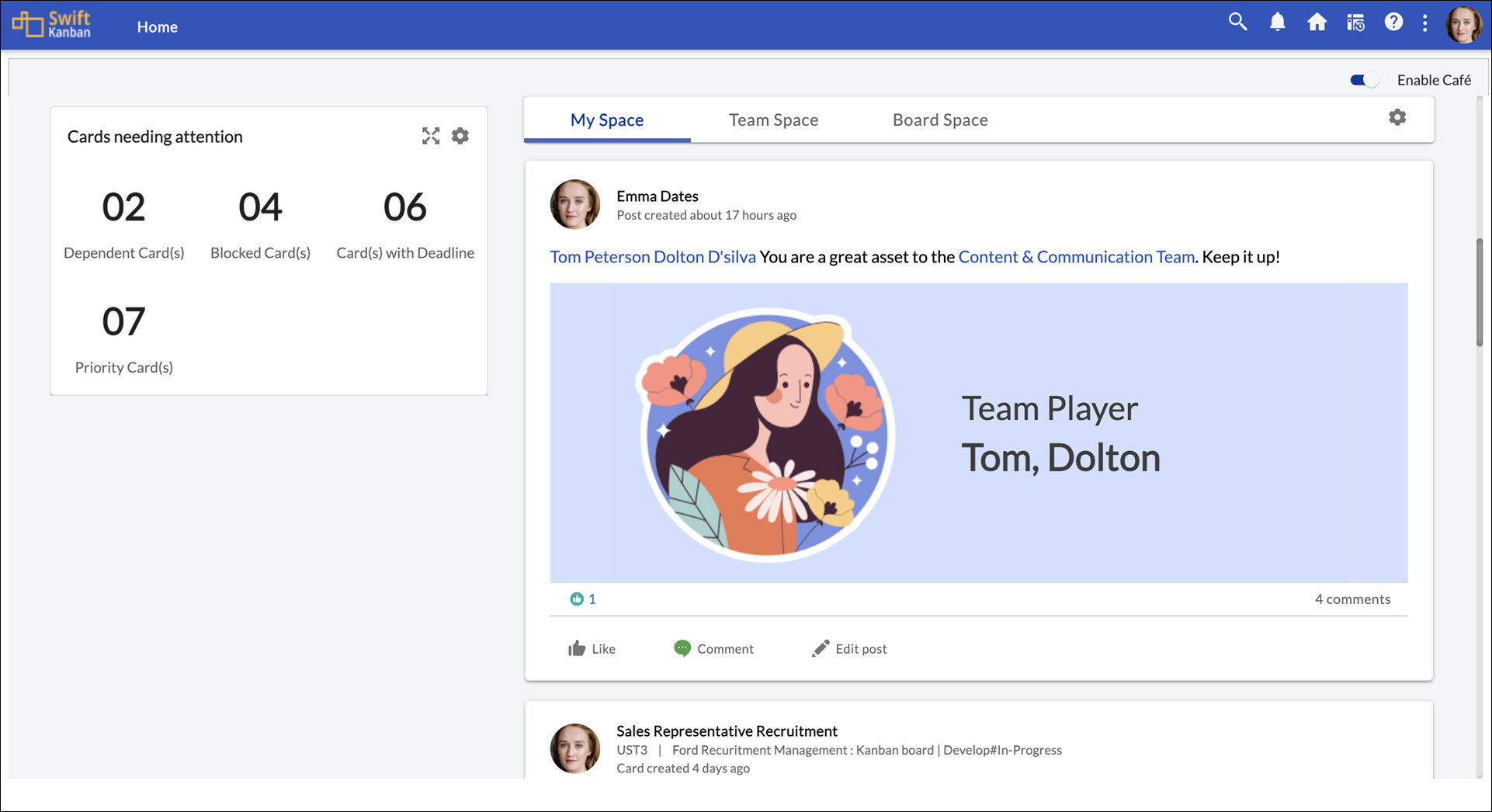This screenshot has height=812, width=1492.
Task: Click Edit post pencil button
Action: click(849, 649)
